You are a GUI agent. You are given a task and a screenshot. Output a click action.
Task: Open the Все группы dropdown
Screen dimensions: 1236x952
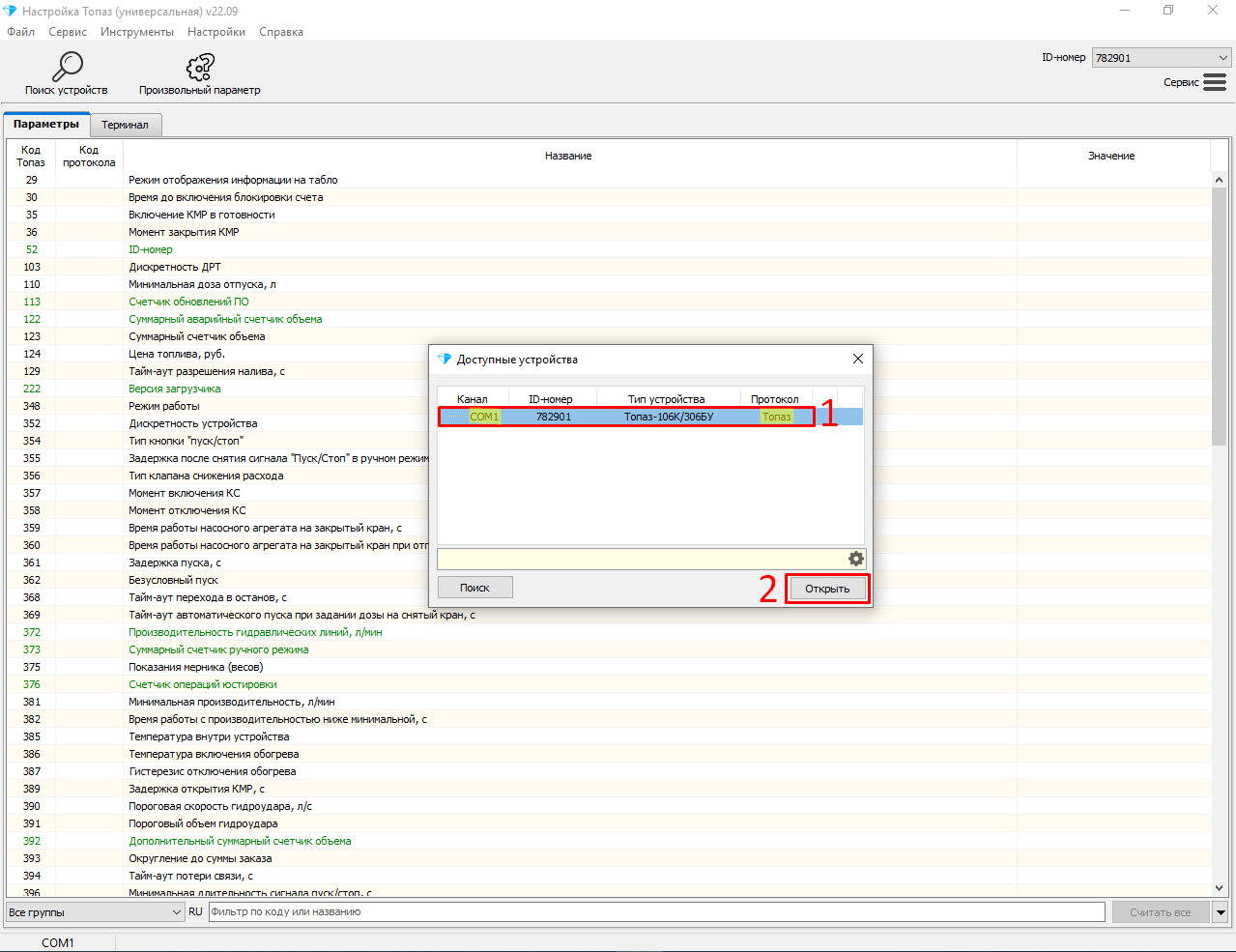click(95, 912)
